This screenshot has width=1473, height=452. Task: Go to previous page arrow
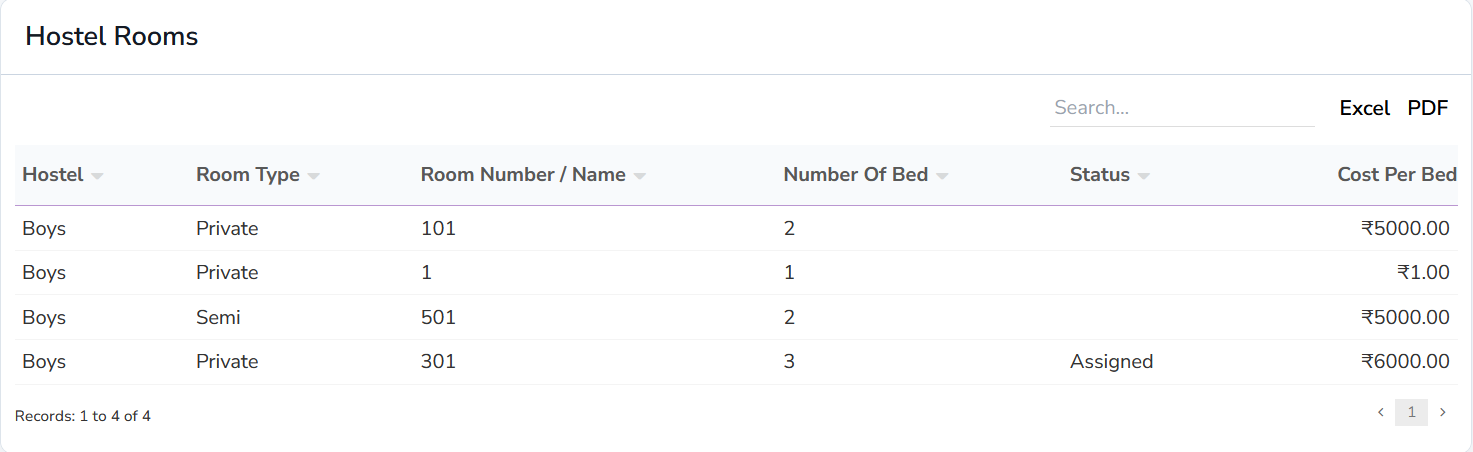tap(1381, 412)
